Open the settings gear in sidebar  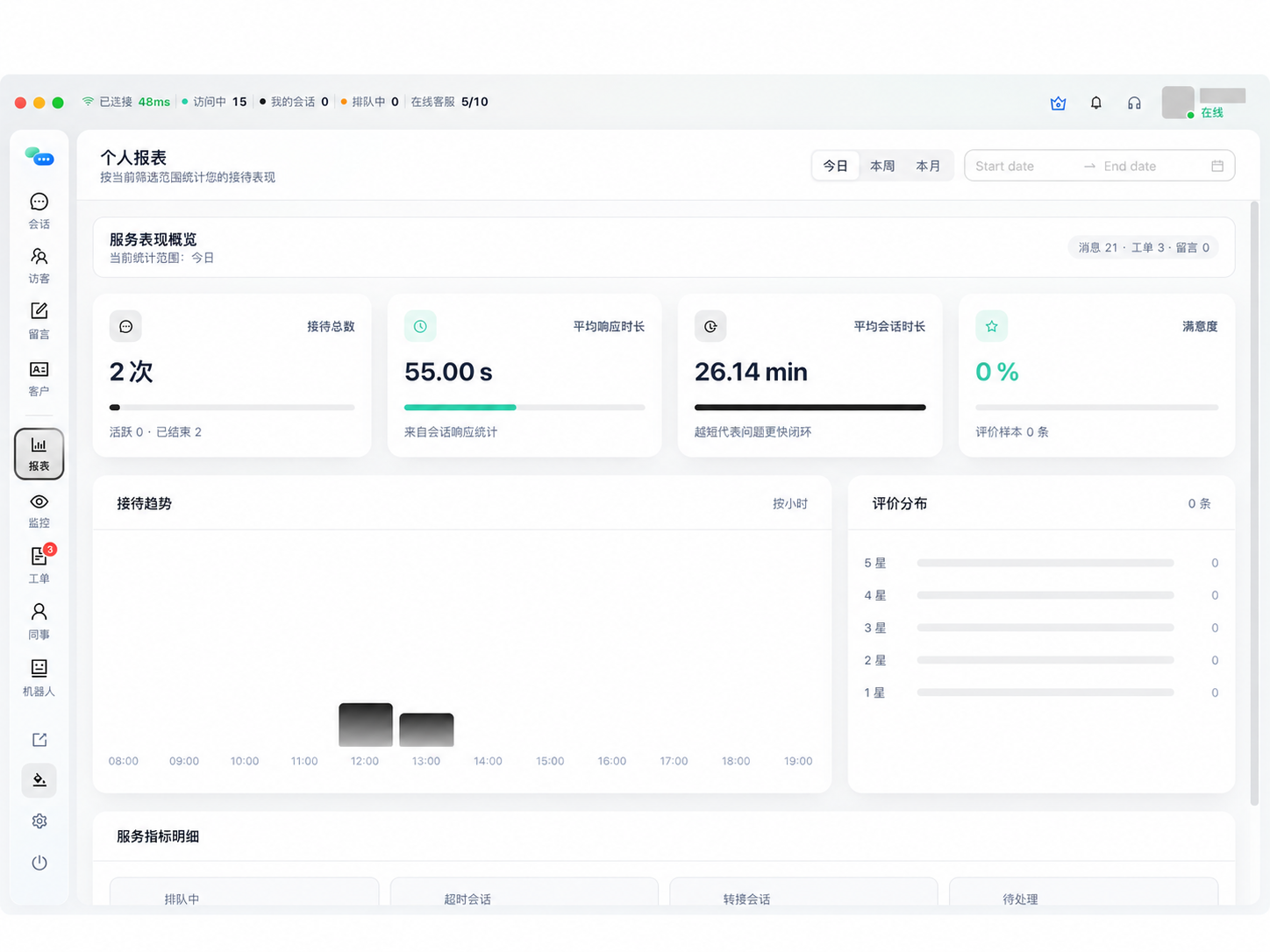coord(39,821)
